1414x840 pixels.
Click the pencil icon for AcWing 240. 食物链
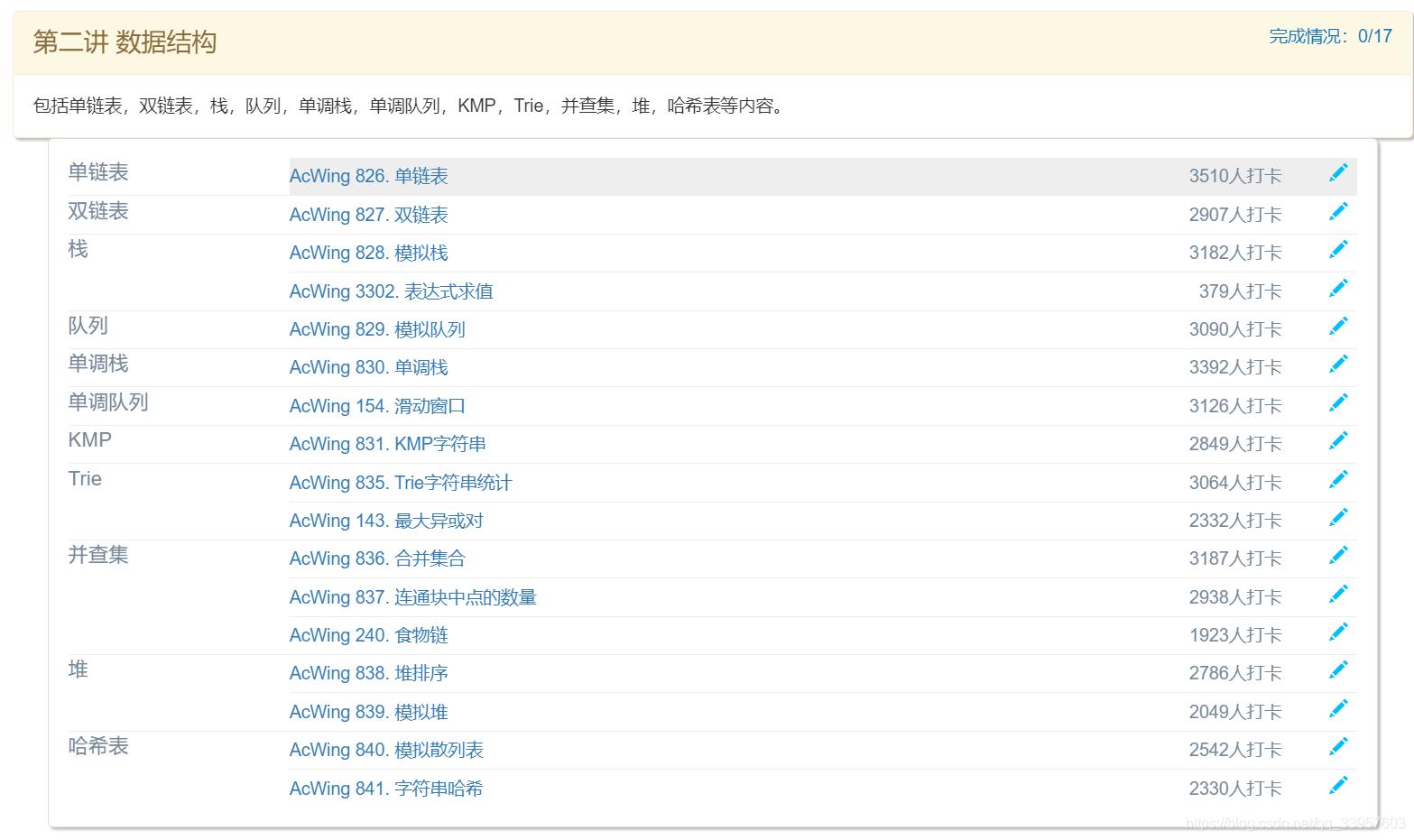tap(1338, 632)
